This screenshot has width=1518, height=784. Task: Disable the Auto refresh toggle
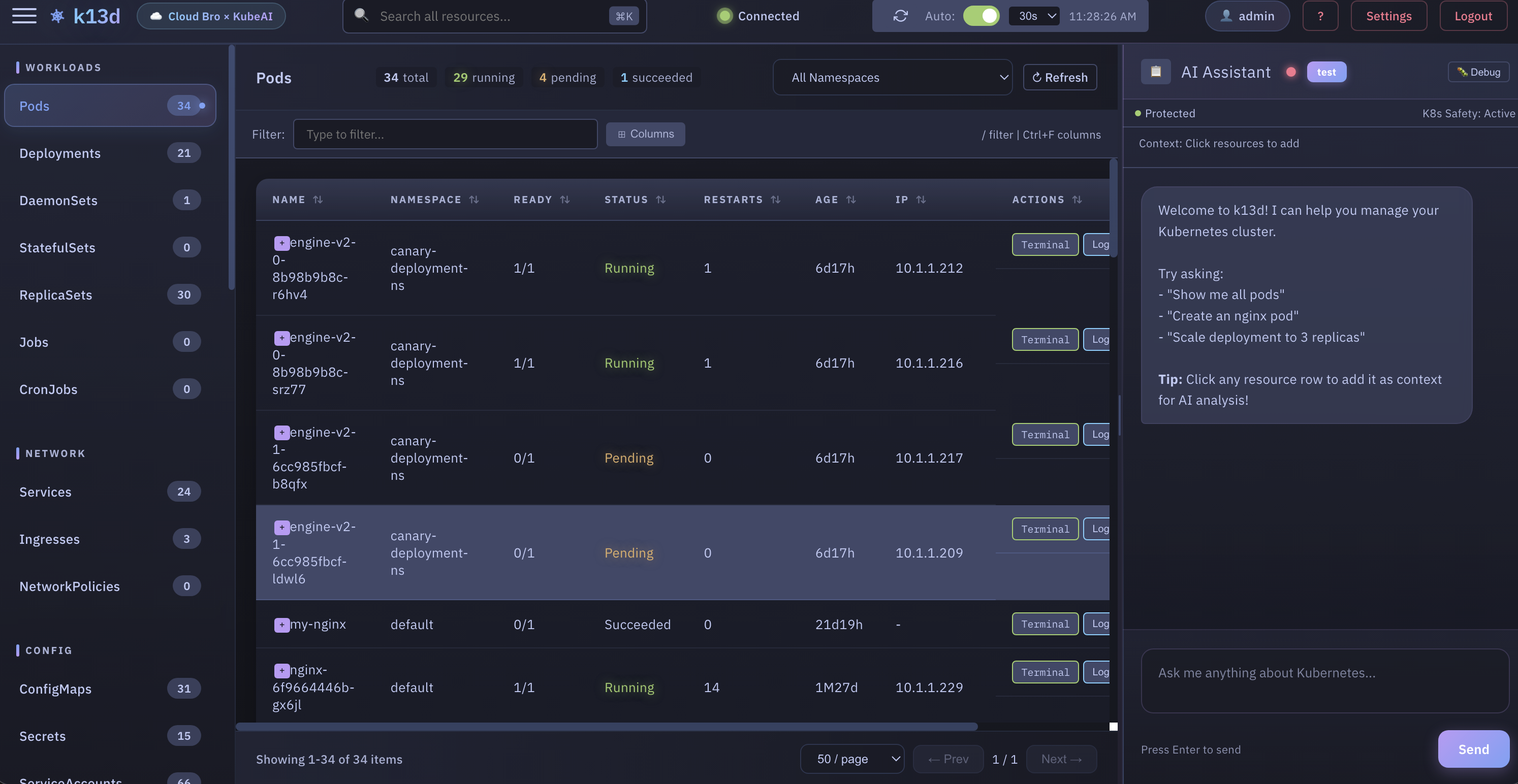click(981, 16)
